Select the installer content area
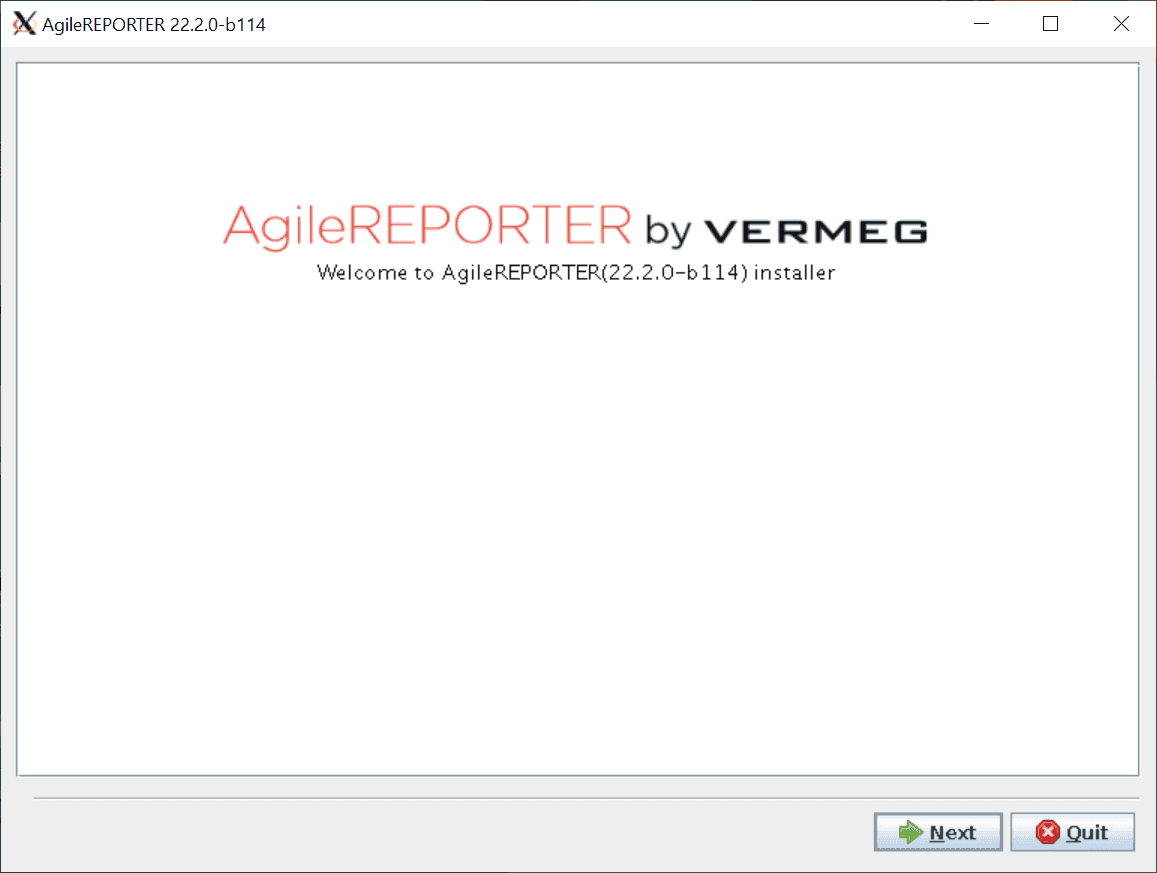1157x873 pixels. (578, 500)
